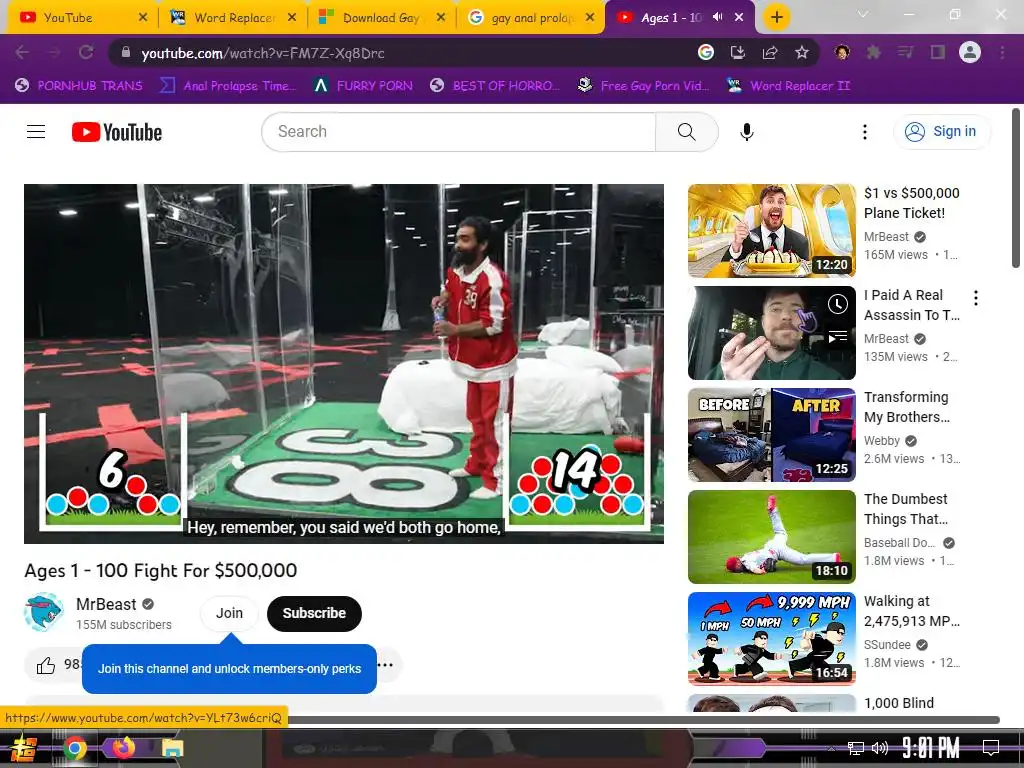Click the Join channel button
Image resolution: width=1024 pixels, height=768 pixels.
pos(229,613)
